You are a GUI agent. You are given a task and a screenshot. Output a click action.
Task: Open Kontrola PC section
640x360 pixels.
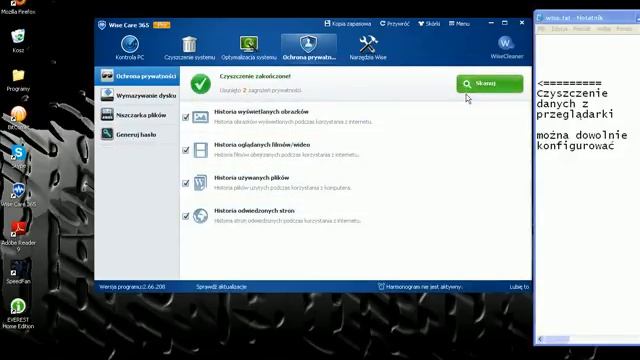129,48
